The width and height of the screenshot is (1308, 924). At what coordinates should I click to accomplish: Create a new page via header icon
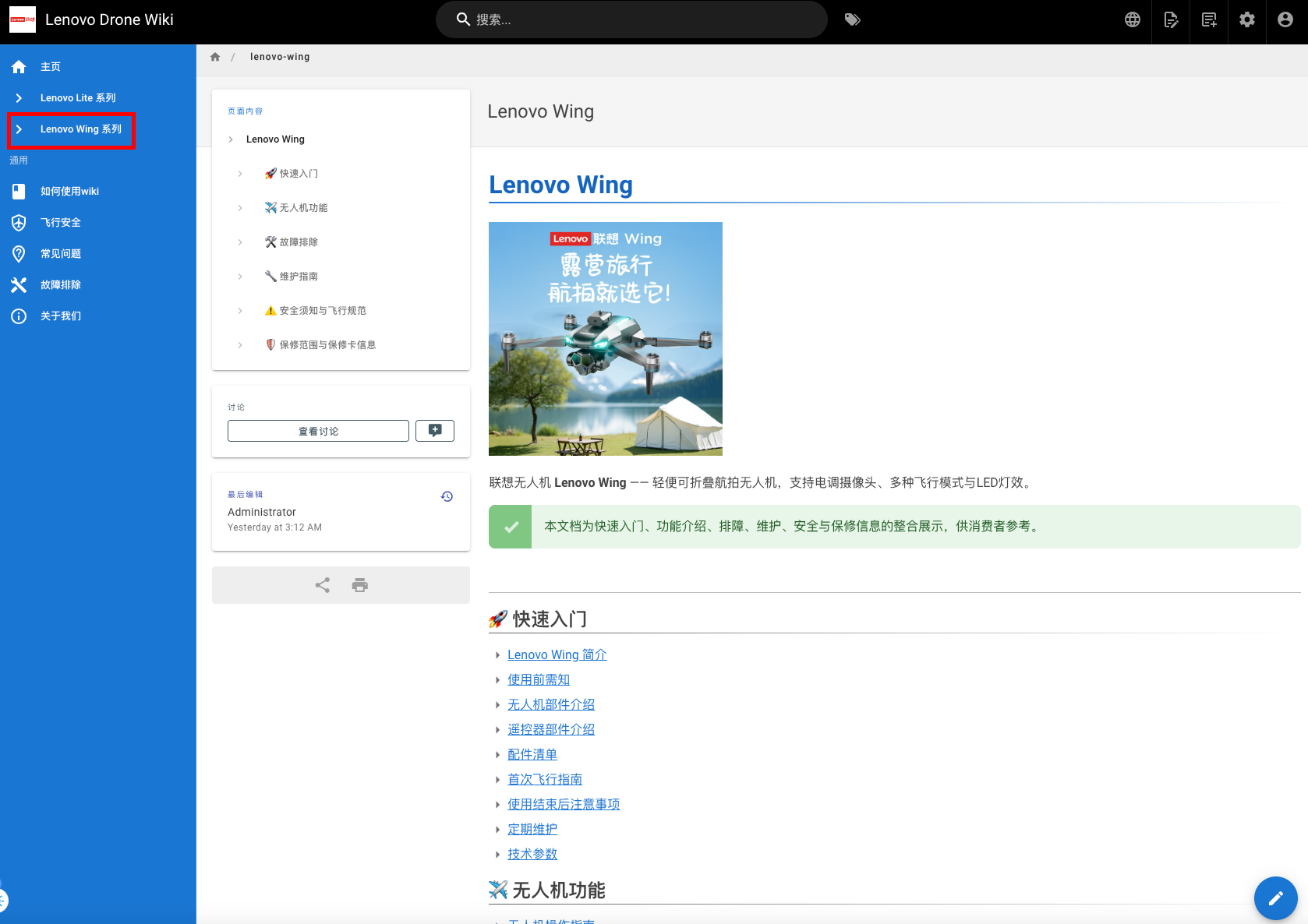1209,19
